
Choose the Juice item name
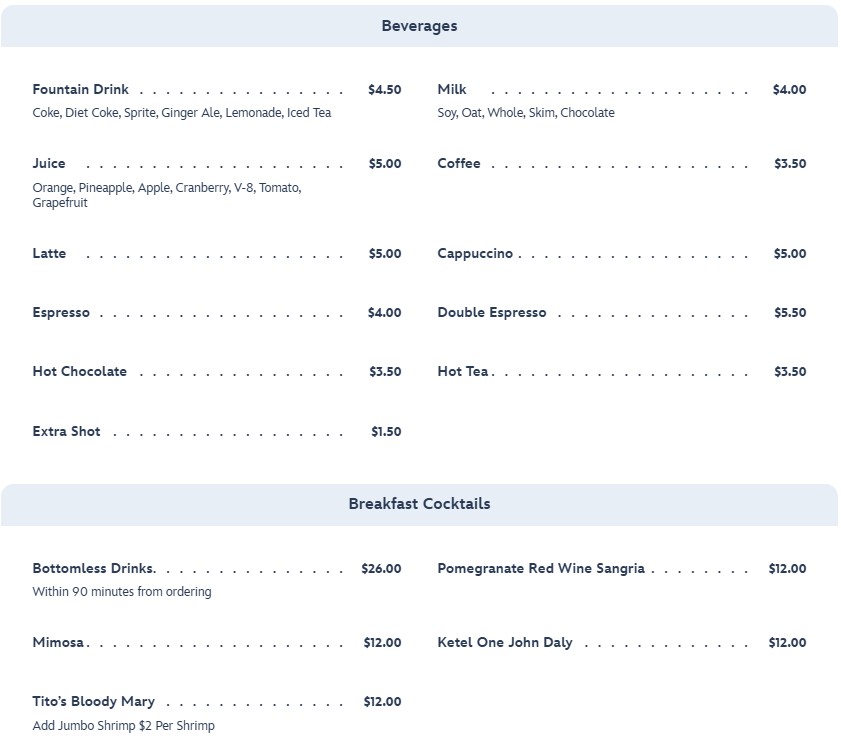(x=49, y=164)
